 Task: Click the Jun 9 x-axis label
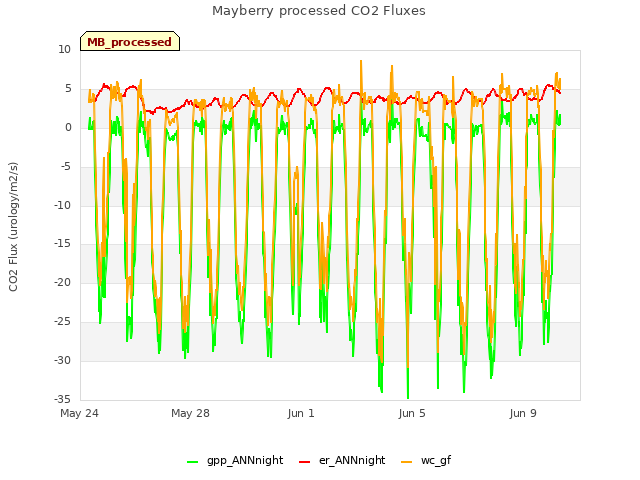523,413
